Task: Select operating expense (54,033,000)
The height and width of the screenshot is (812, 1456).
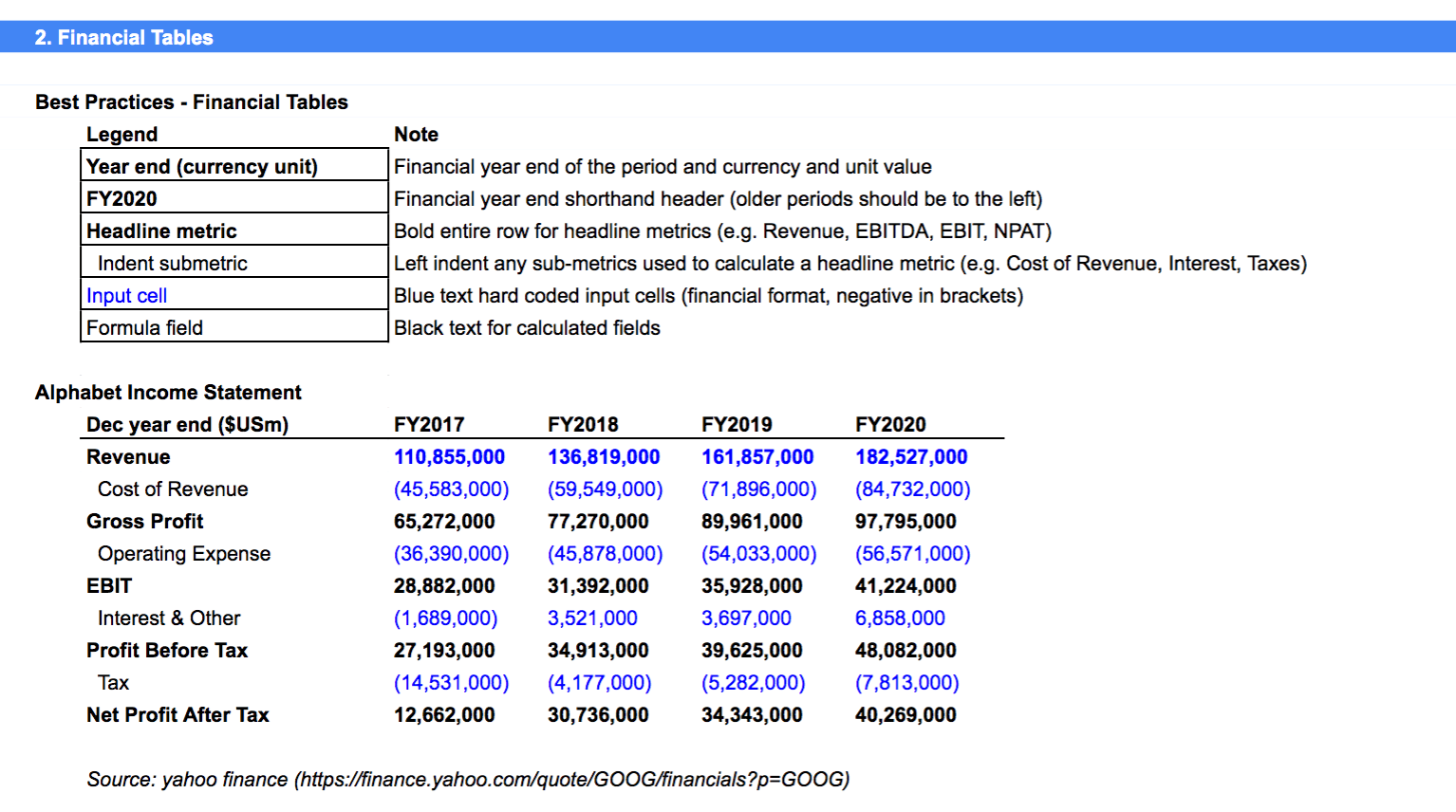Action: pos(758,554)
